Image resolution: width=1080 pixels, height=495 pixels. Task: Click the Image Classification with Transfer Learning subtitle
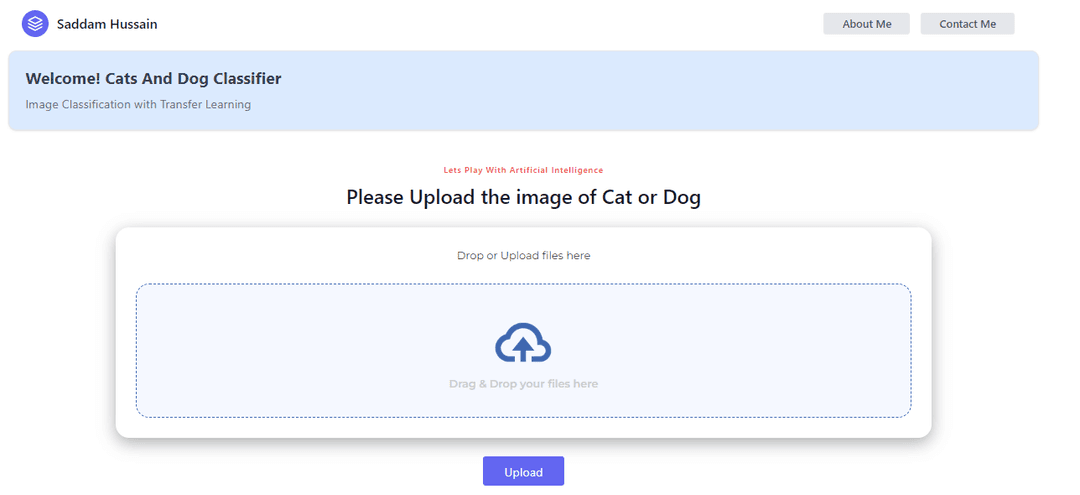click(138, 105)
